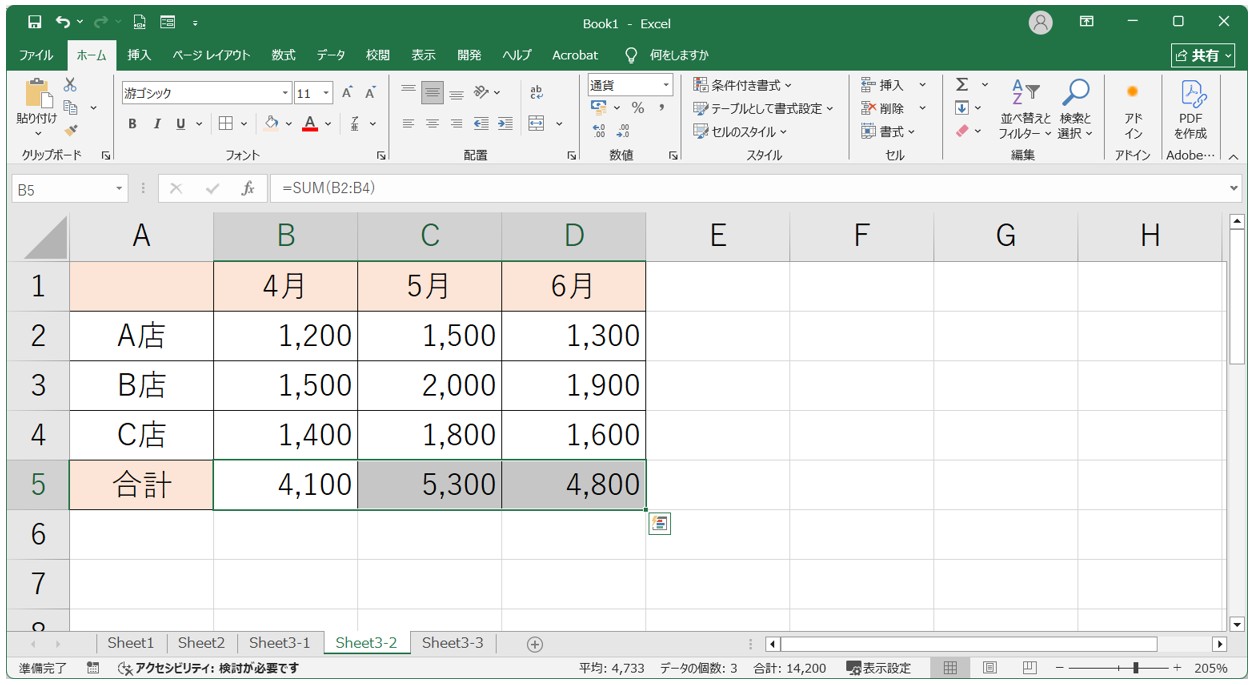Click the Save icon in title bar
Screen dimensions: 1254x685
coord(35,22)
